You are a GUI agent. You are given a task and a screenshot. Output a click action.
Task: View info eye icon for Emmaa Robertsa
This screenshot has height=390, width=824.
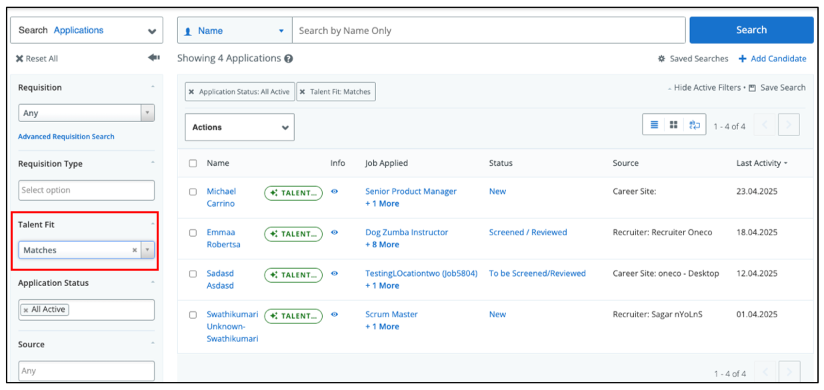334,232
